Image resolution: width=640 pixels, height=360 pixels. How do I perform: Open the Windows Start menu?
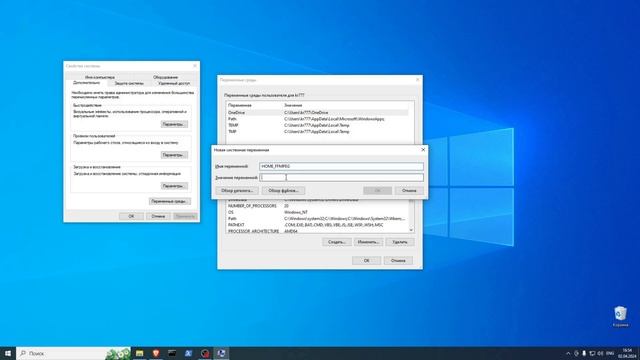[x=8, y=353]
